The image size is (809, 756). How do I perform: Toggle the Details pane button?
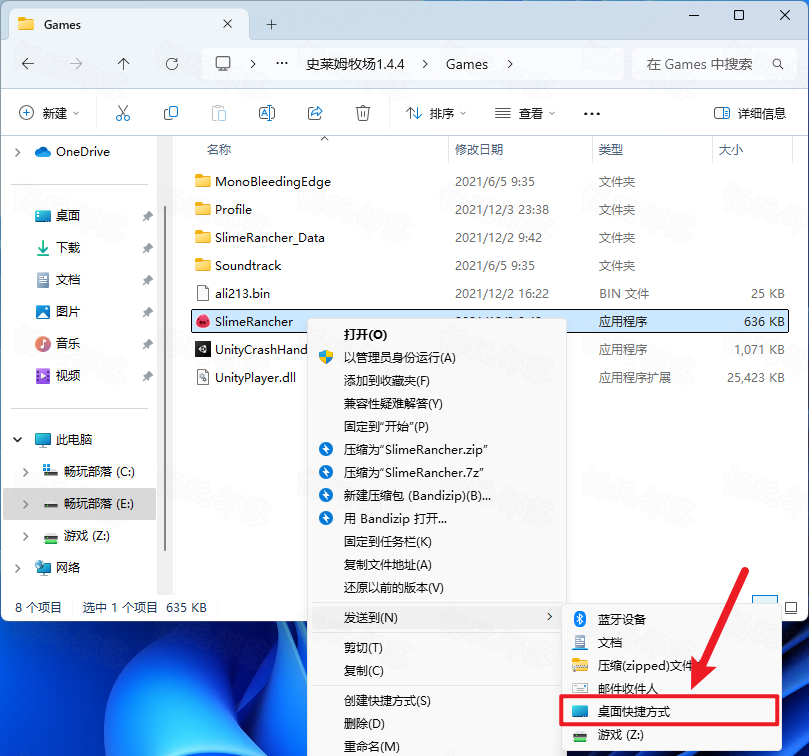(x=750, y=113)
